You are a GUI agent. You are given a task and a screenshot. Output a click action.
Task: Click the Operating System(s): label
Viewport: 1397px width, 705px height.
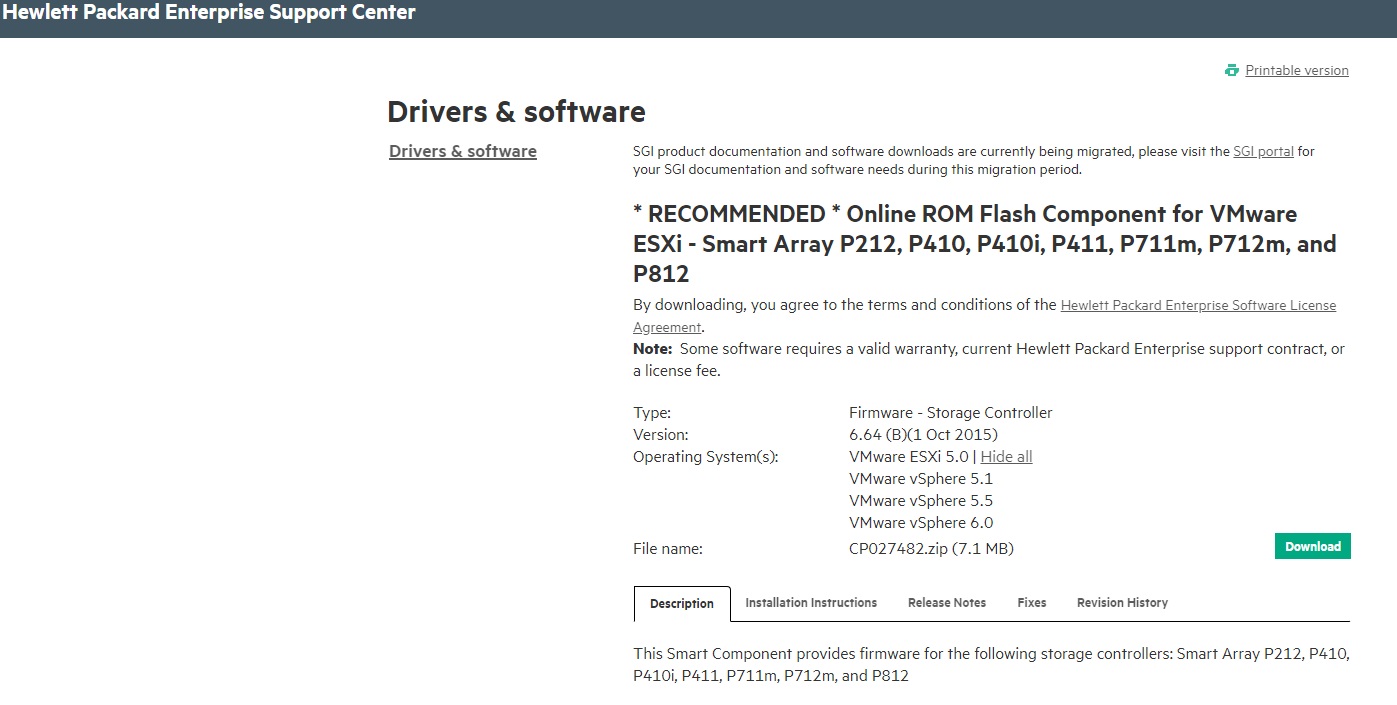point(706,457)
